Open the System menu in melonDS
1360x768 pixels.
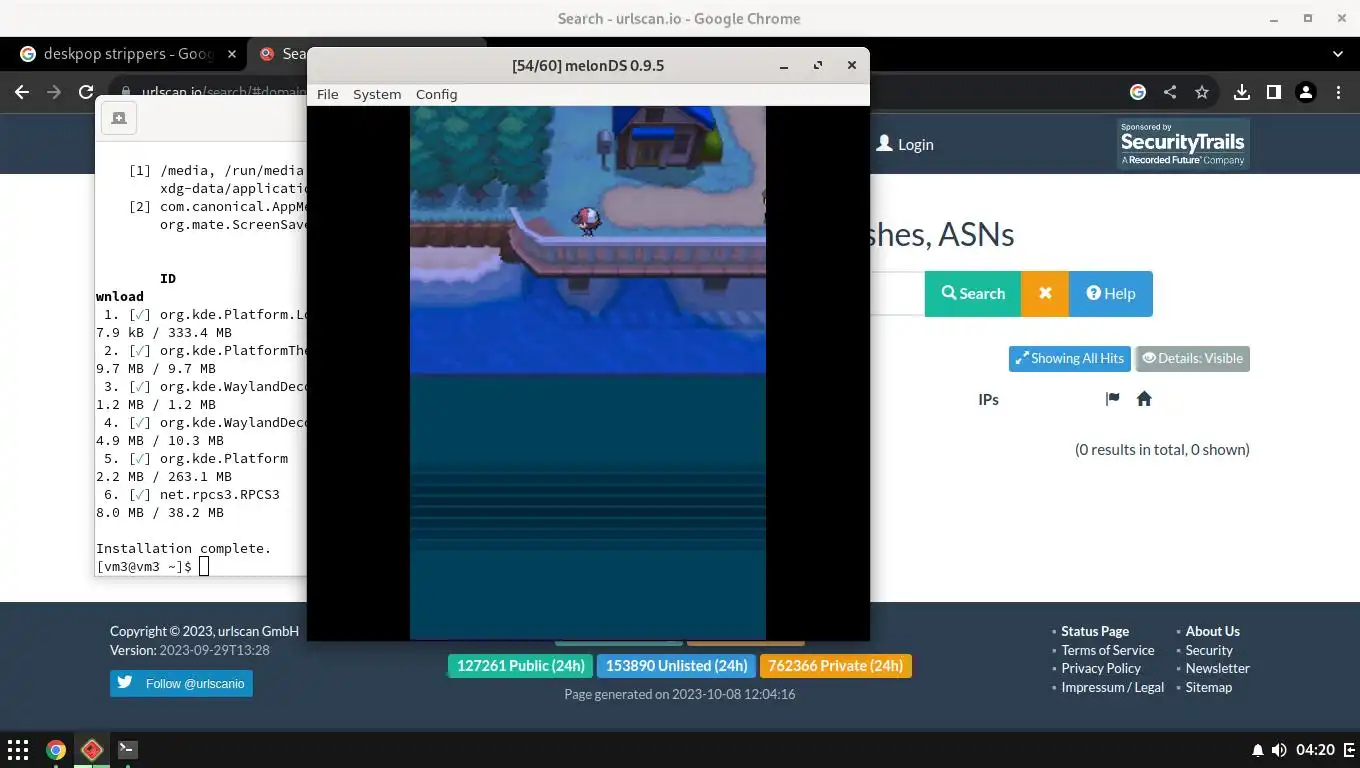pyautogui.click(x=377, y=94)
